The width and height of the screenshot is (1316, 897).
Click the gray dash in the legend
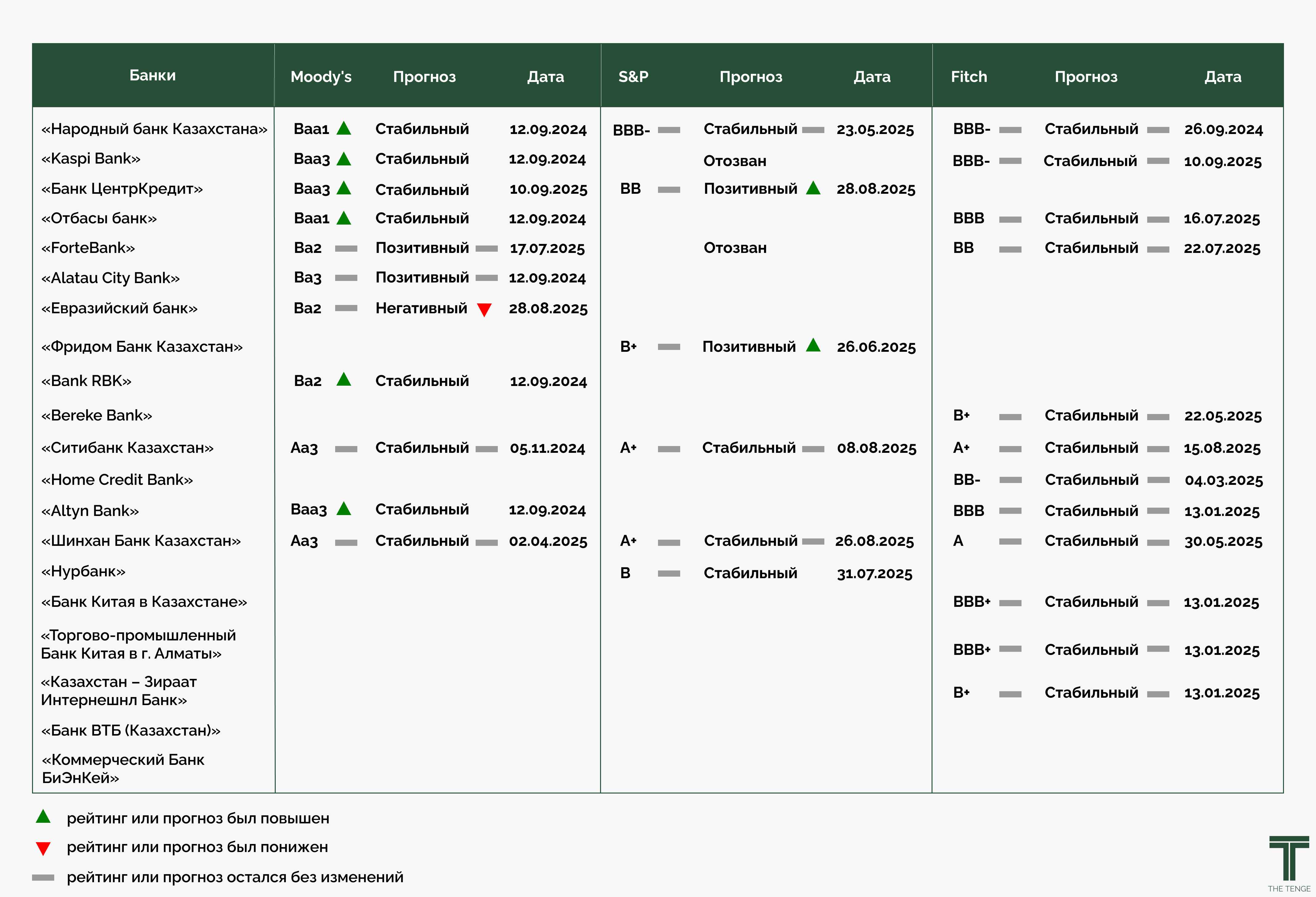[43, 878]
